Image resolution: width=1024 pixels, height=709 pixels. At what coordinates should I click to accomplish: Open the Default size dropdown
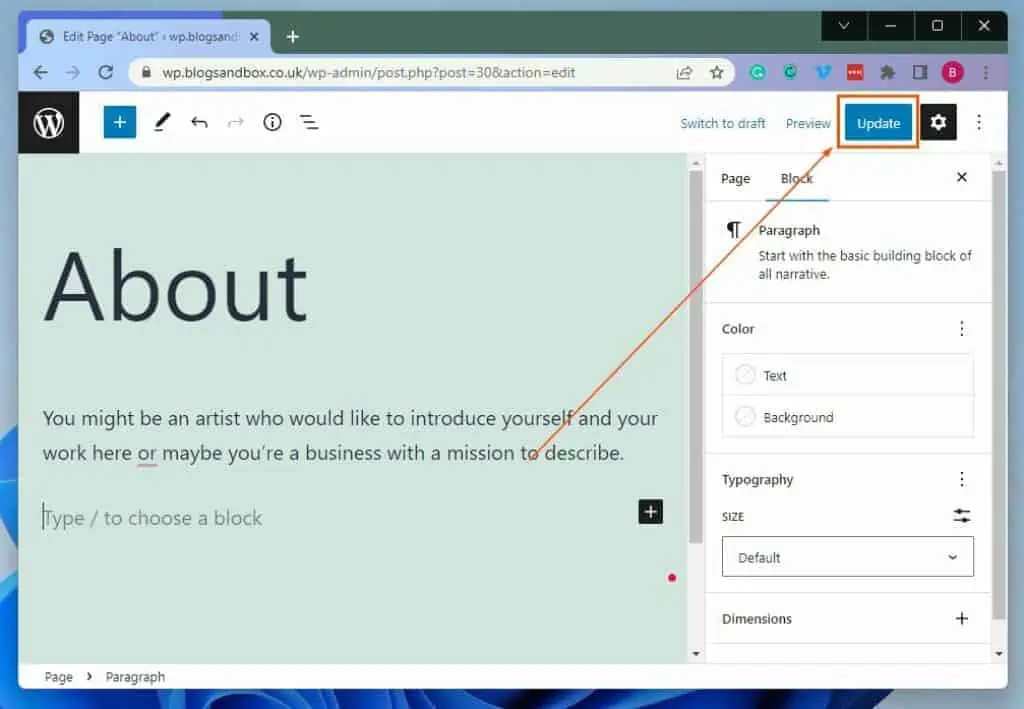tap(847, 557)
